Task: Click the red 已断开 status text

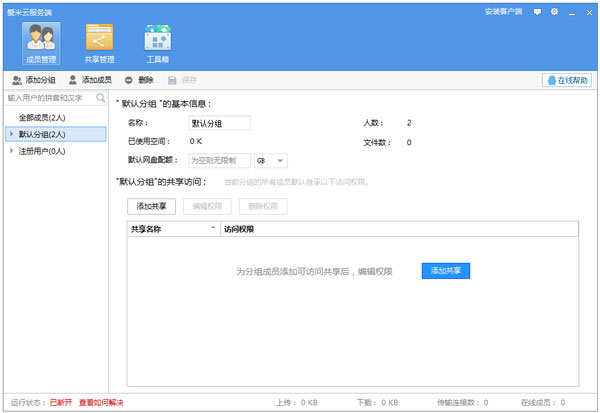Action: click(61, 403)
